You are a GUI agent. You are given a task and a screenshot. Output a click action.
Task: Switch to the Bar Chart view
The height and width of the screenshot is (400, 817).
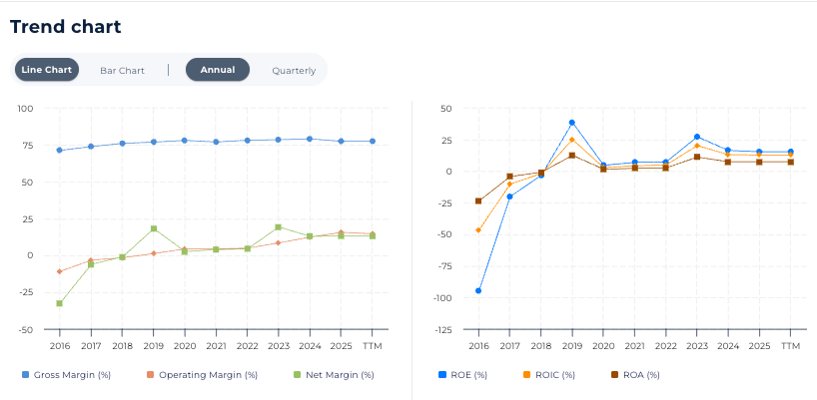122,70
